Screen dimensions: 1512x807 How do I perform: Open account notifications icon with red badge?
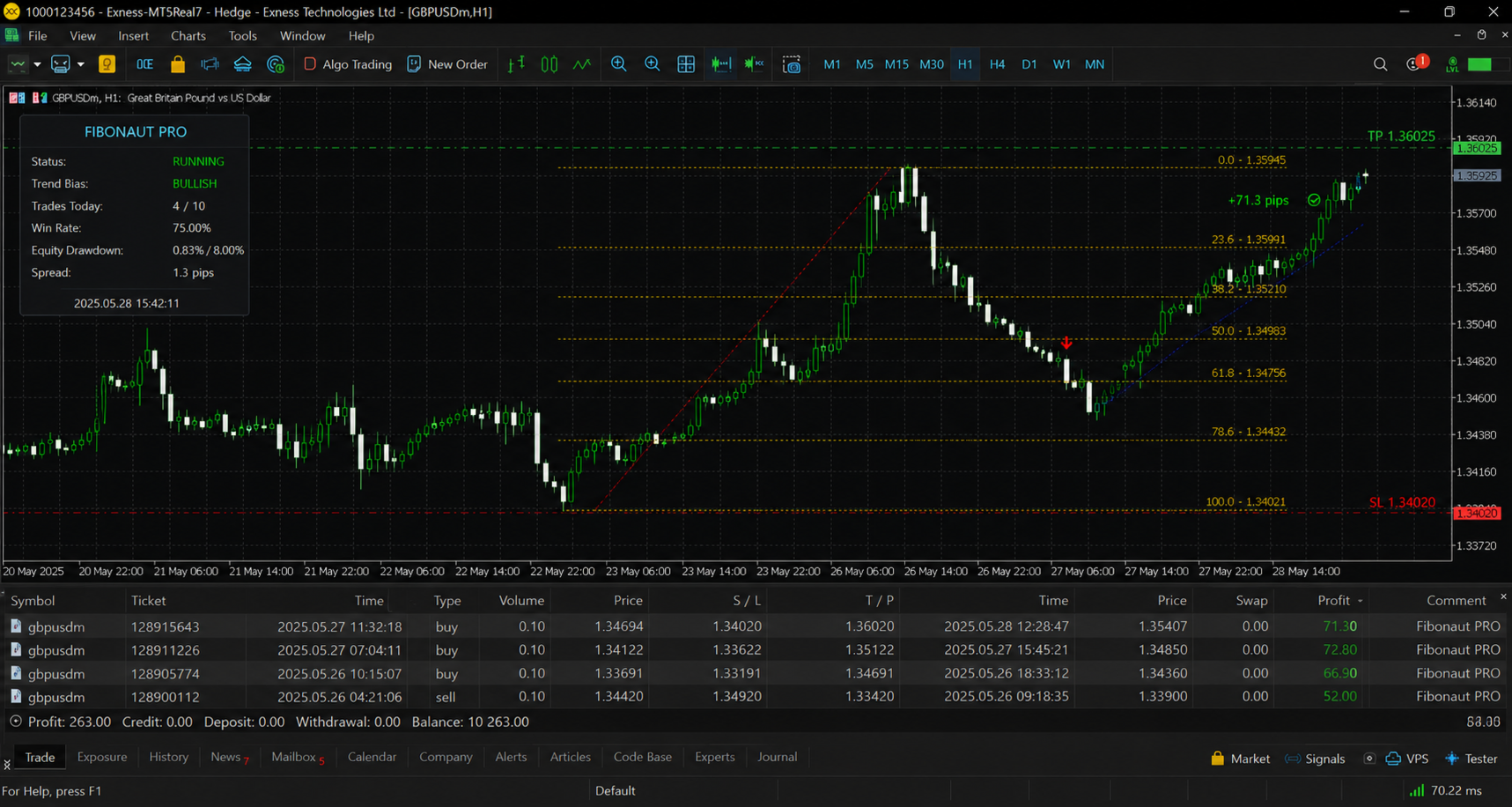click(1416, 63)
